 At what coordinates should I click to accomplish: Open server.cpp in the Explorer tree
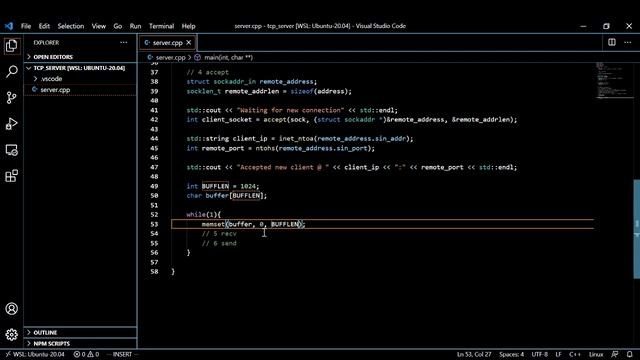[x=80, y=89]
